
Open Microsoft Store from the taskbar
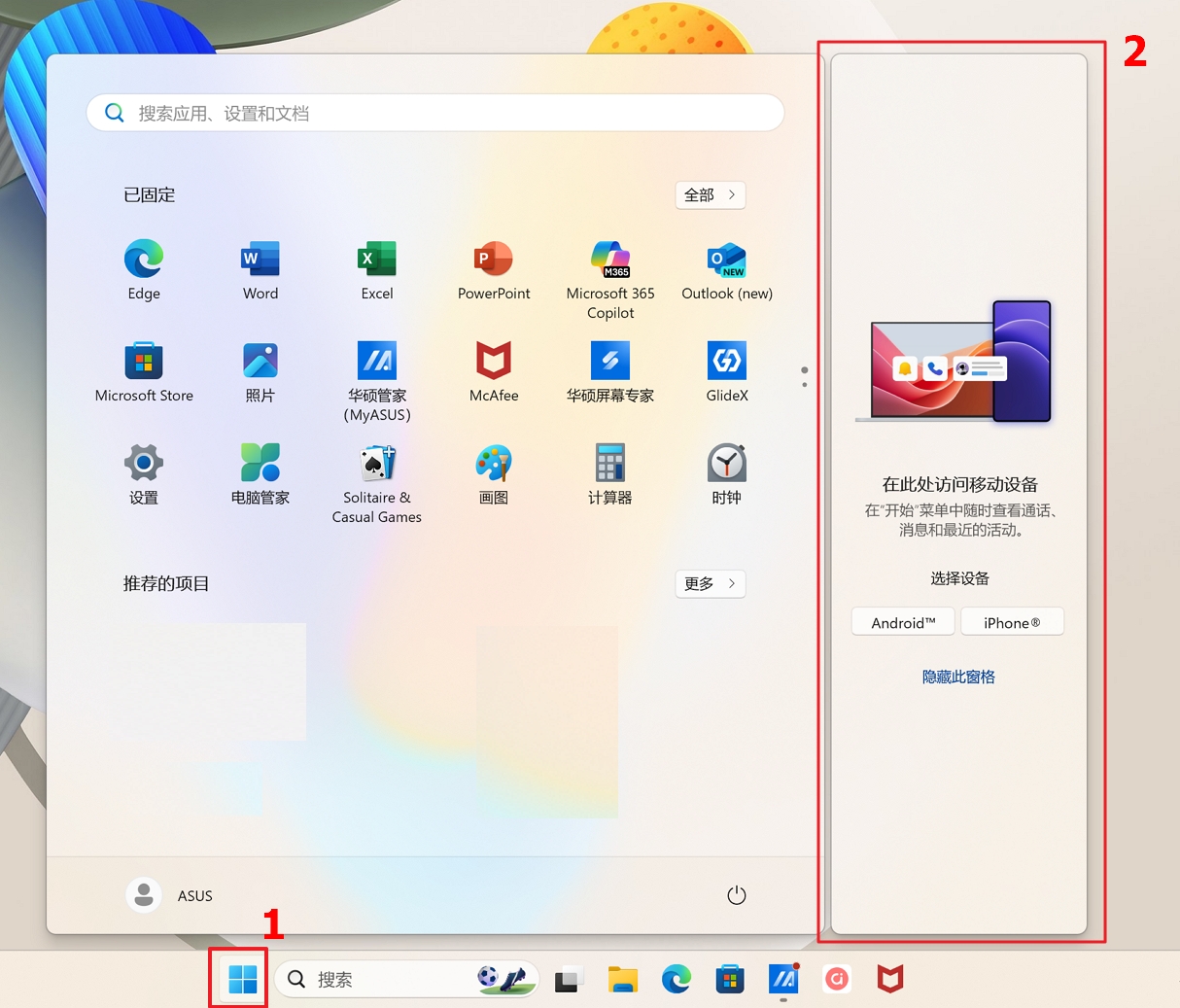(729, 980)
